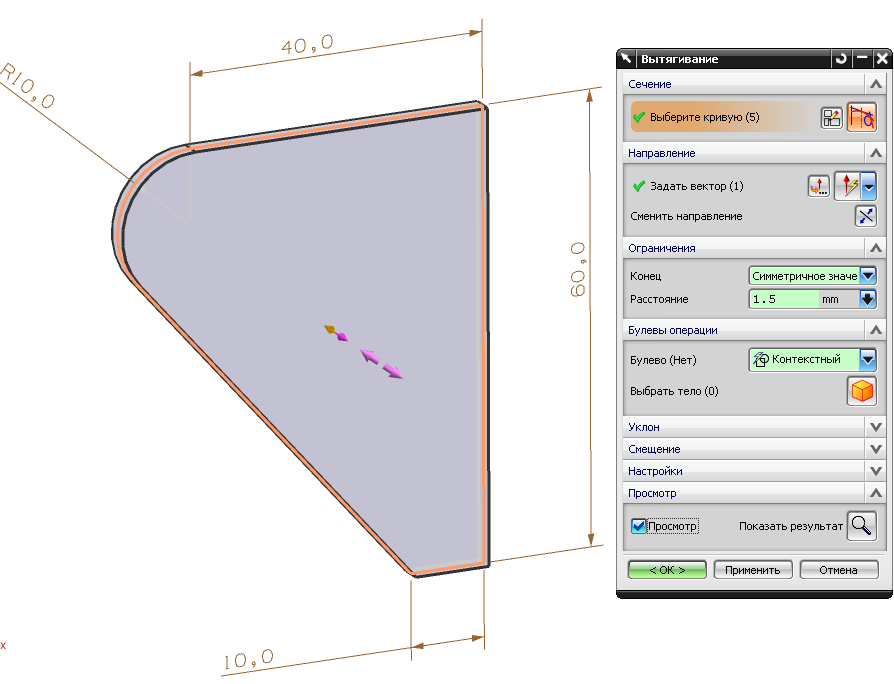Viewport: 894px width, 684px height.
Task: Minimize the Вытягивание dialog
Action: click(x=862, y=59)
